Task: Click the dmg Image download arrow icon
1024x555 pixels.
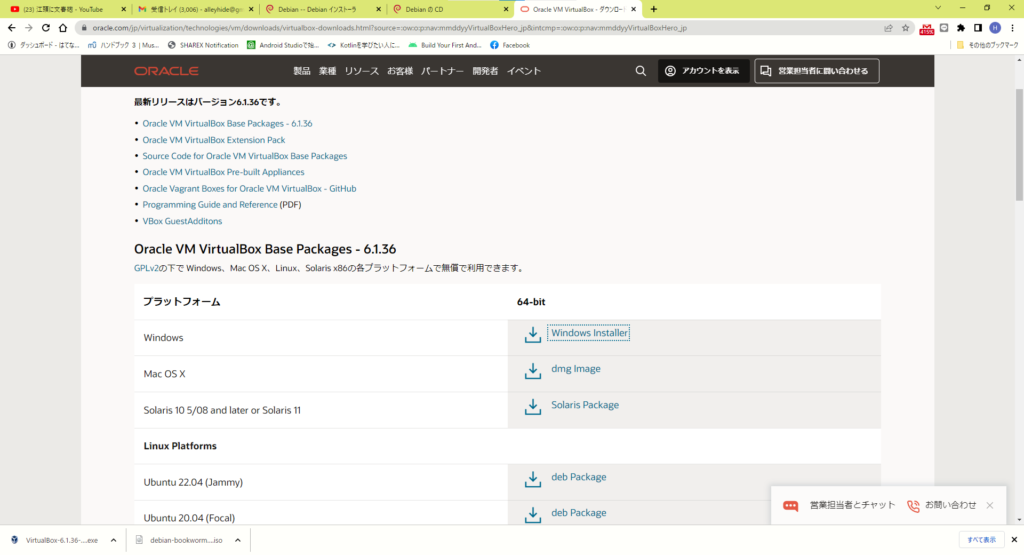Action: click(533, 370)
